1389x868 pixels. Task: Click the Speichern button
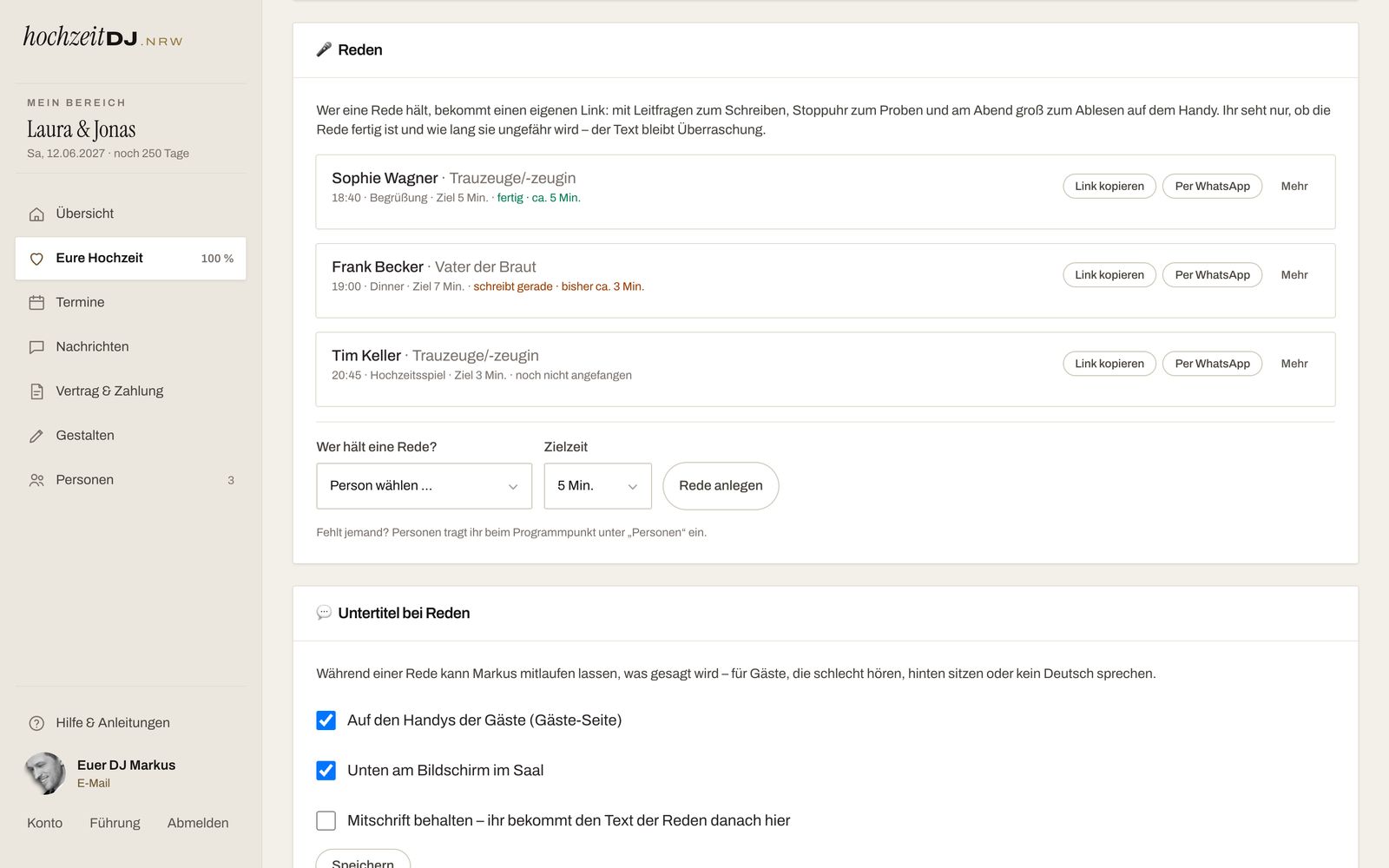tap(363, 859)
